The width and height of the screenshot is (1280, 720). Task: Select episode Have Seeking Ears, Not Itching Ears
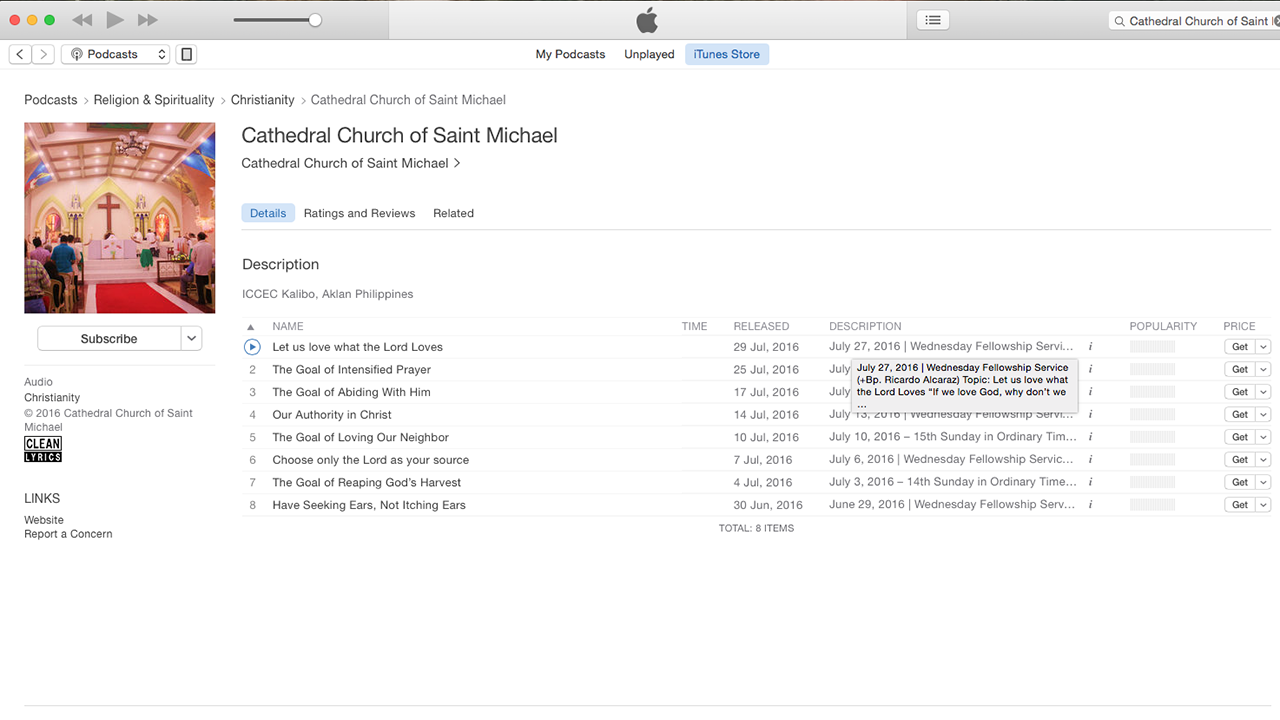pos(369,505)
